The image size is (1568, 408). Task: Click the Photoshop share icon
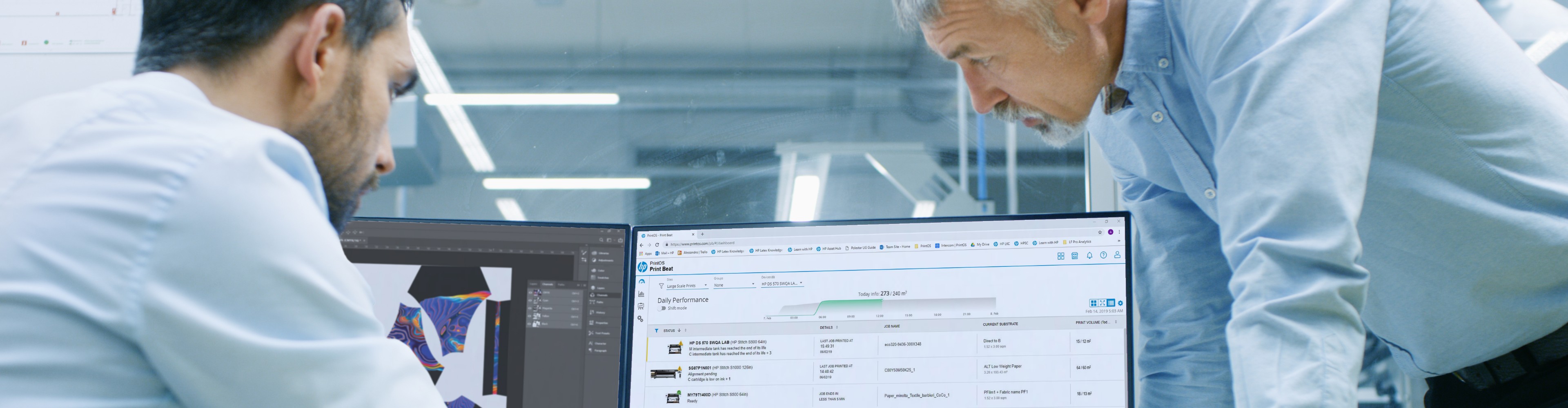(620, 240)
